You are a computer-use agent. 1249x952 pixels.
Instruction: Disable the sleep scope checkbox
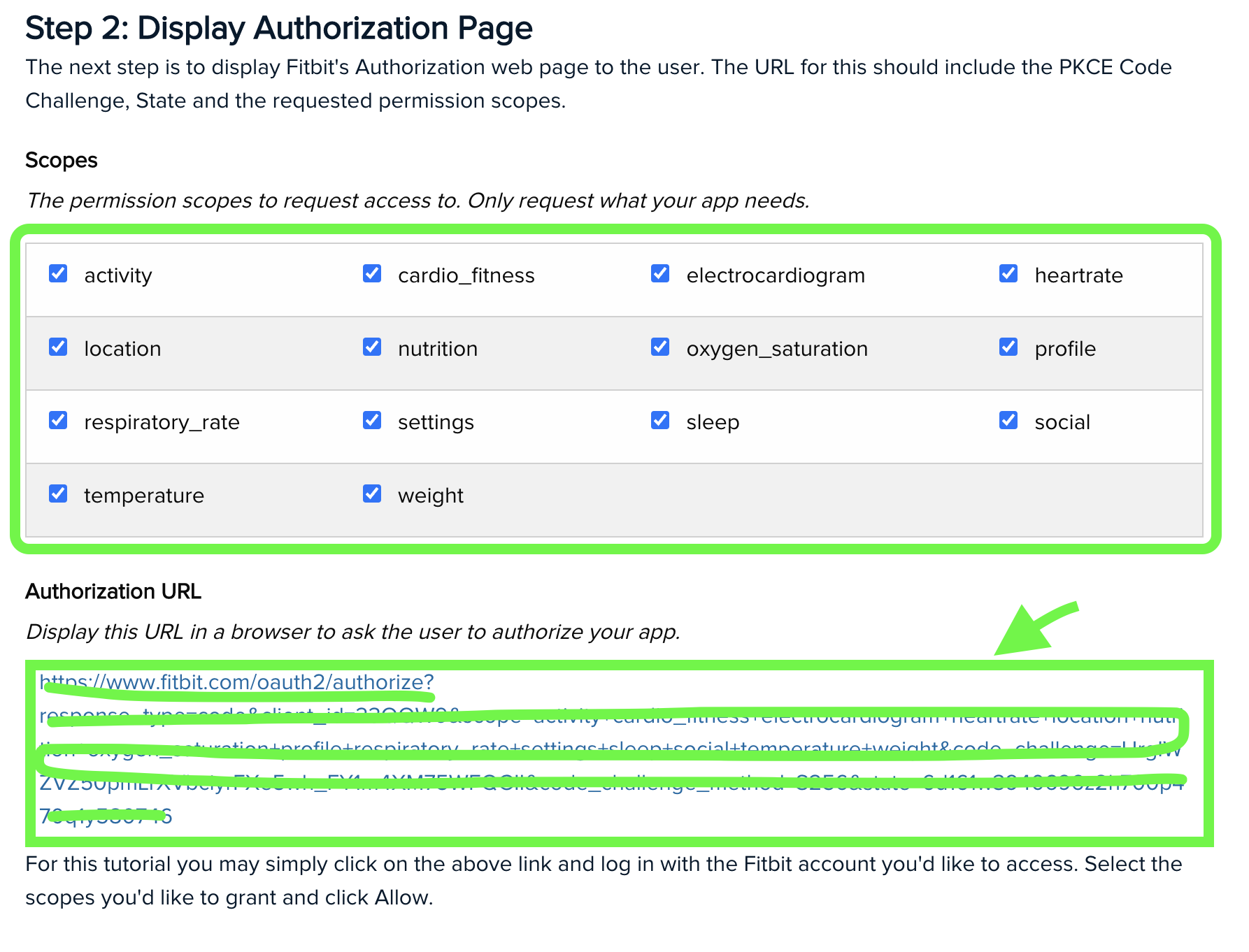tap(660, 420)
